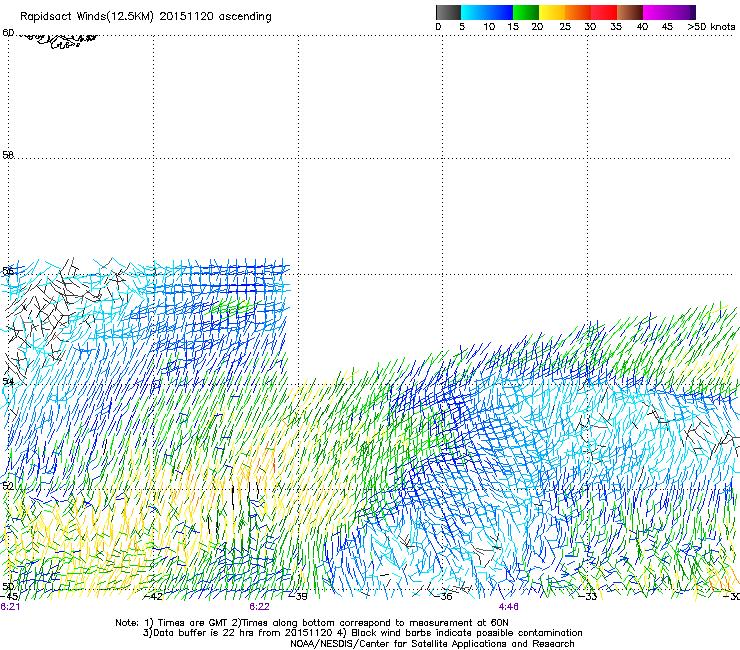Click the yellow 20-25 knots legend segment
This screenshot has height=650, width=740.
tap(552, 12)
